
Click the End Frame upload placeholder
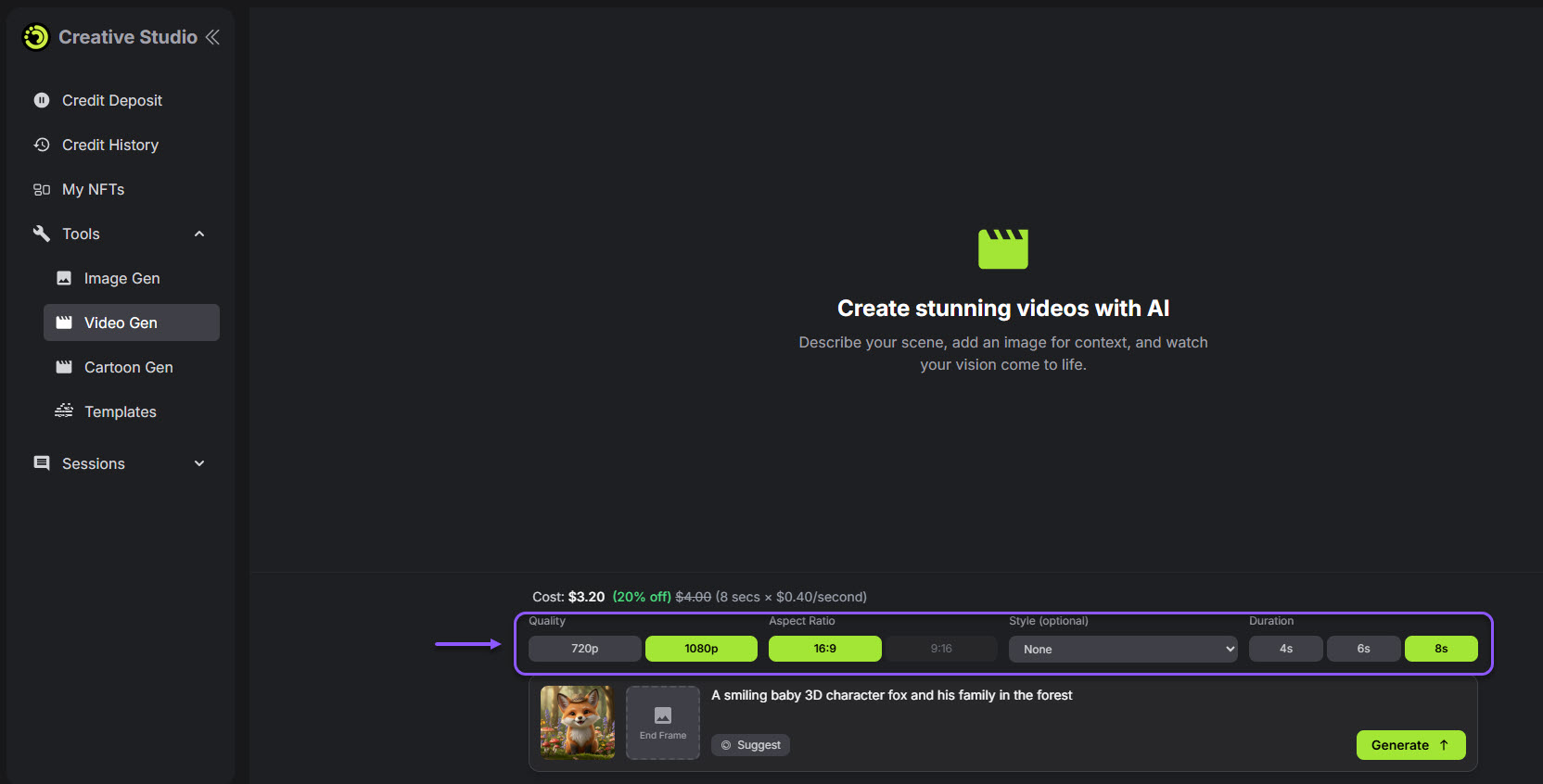click(663, 722)
